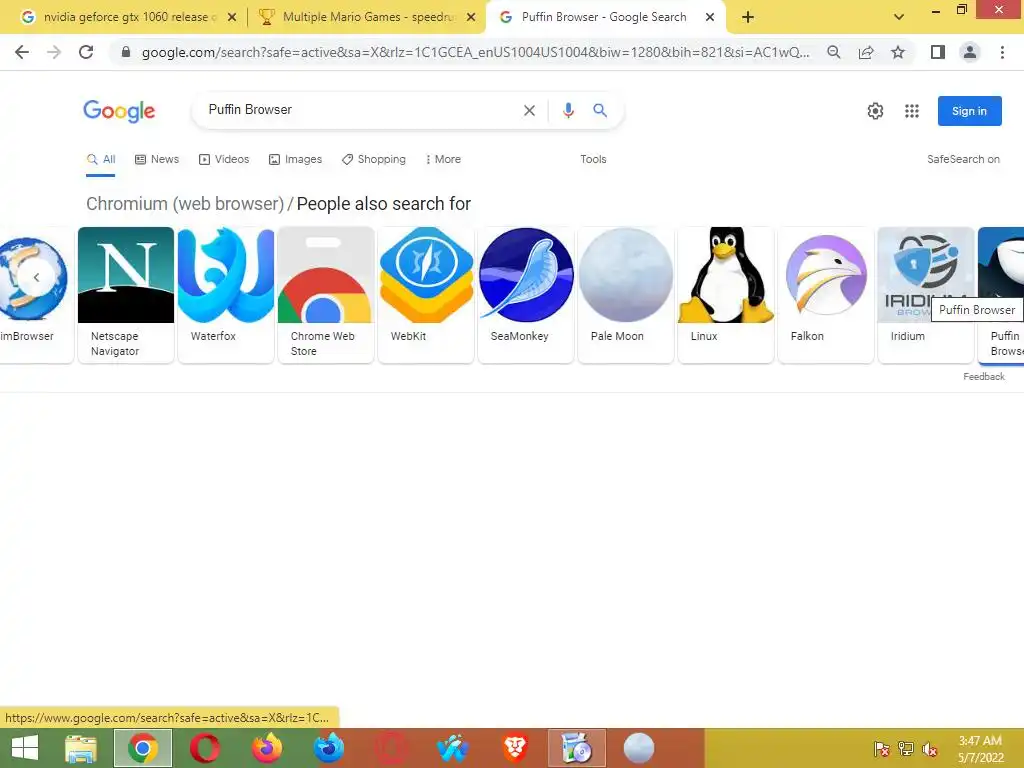Click in the Puffin Browser search field

coord(359,110)
